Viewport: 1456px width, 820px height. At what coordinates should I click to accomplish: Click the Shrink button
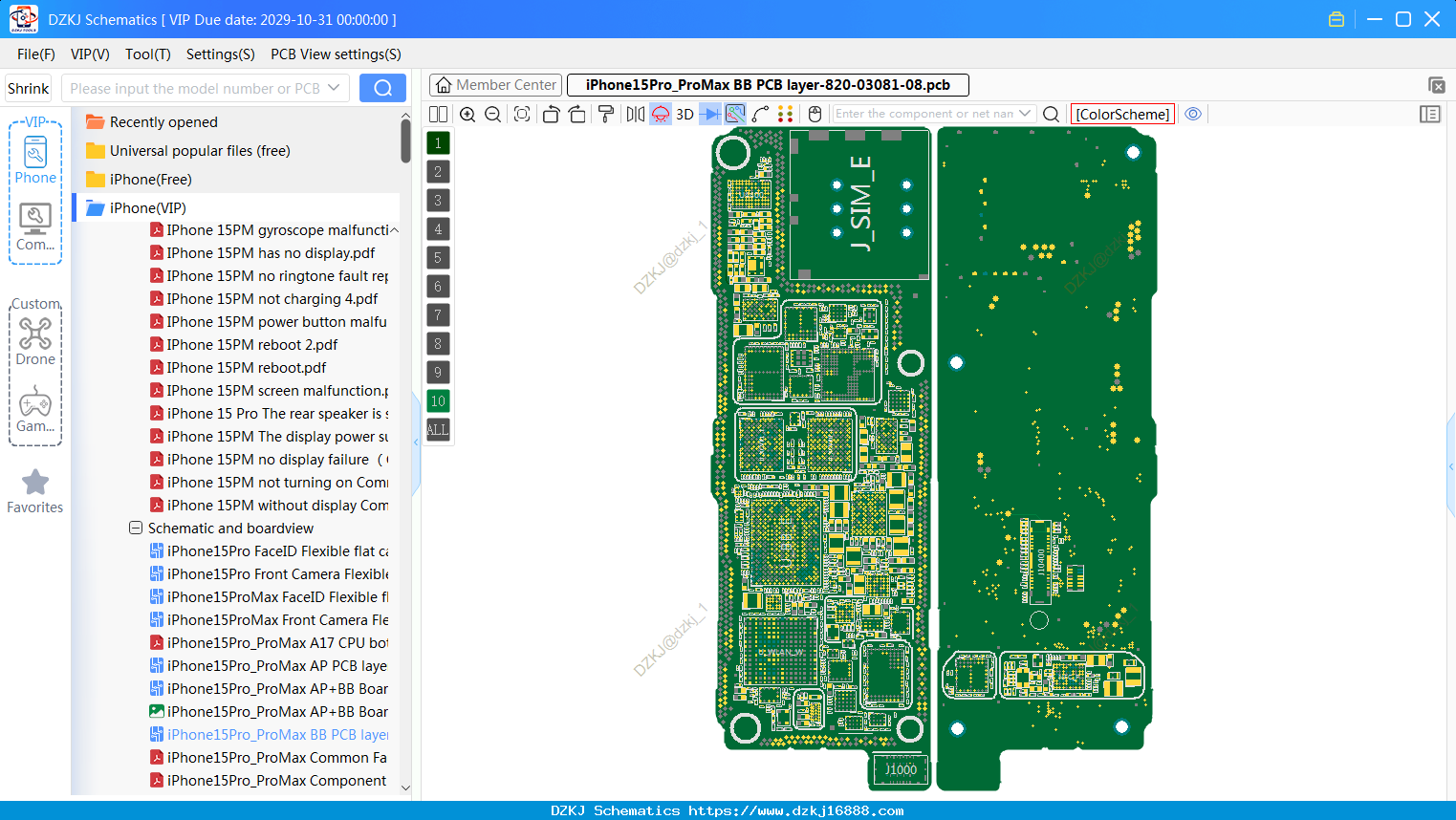point(28,88)
